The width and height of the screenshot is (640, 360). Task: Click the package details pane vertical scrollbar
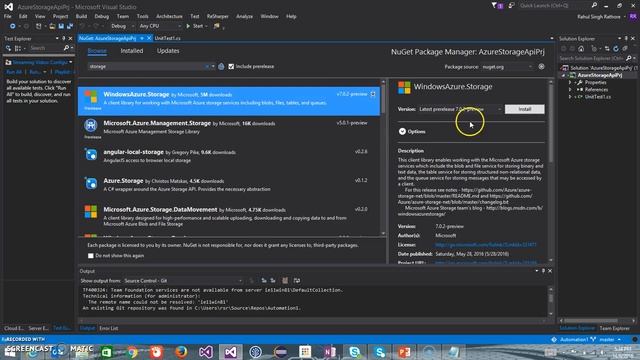click(x=551, y=170)
